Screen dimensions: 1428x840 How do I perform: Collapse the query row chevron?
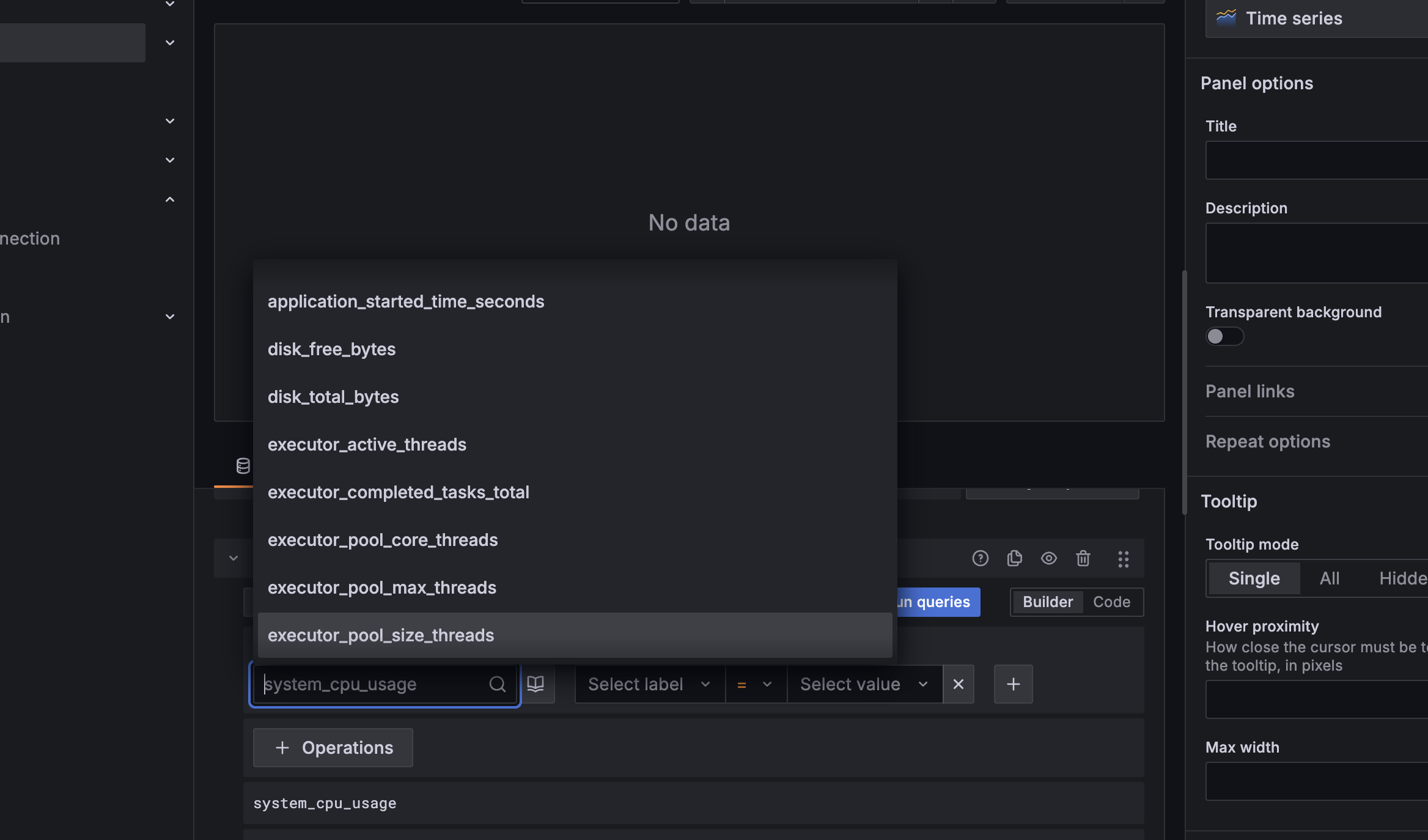234,558
